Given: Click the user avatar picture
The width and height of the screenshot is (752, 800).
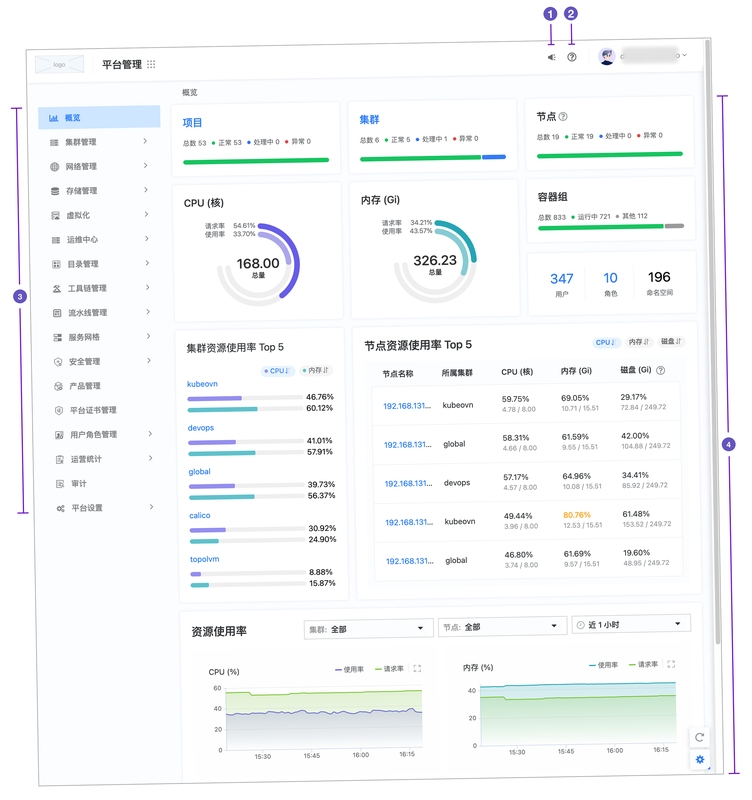Looking at the screenshot, I should (x=607, y=56).
